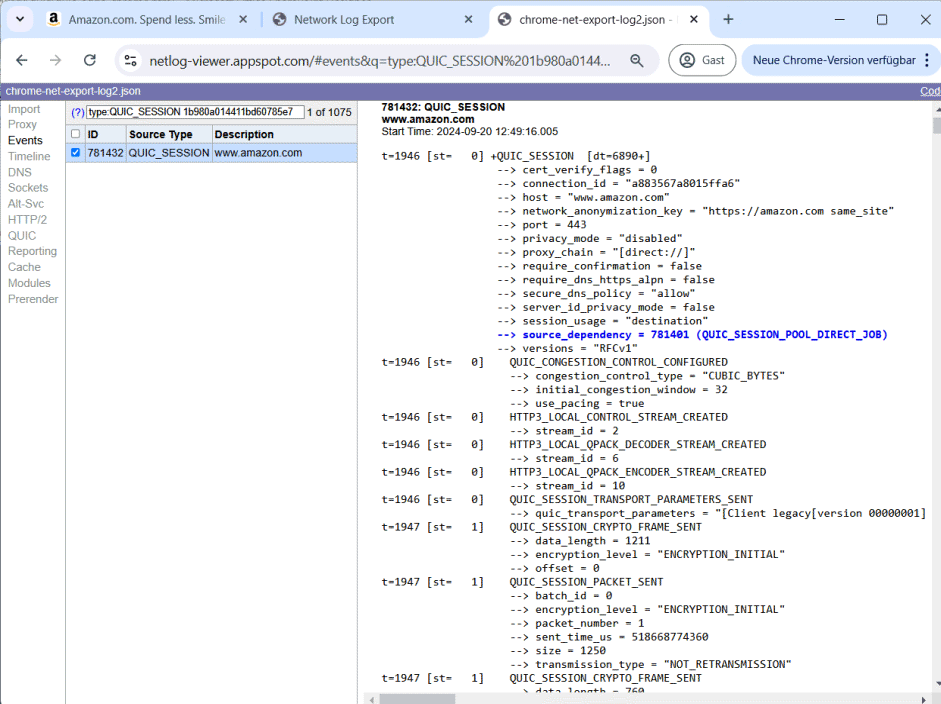Click the (?) filter help link
941x704 pixels.
(x=77, y=112)
